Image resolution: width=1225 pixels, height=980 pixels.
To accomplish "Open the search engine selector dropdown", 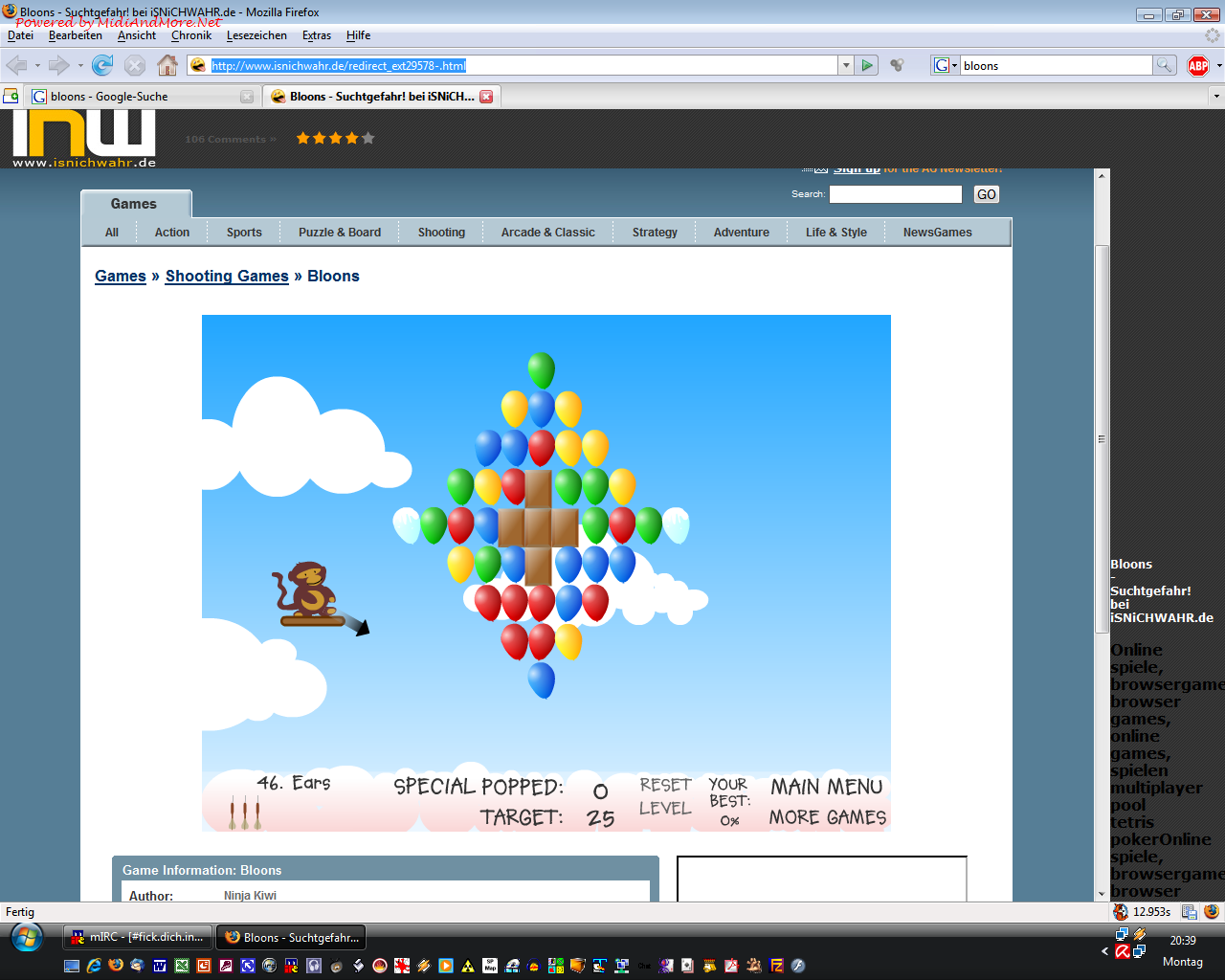I will click(x=946, y=65).
